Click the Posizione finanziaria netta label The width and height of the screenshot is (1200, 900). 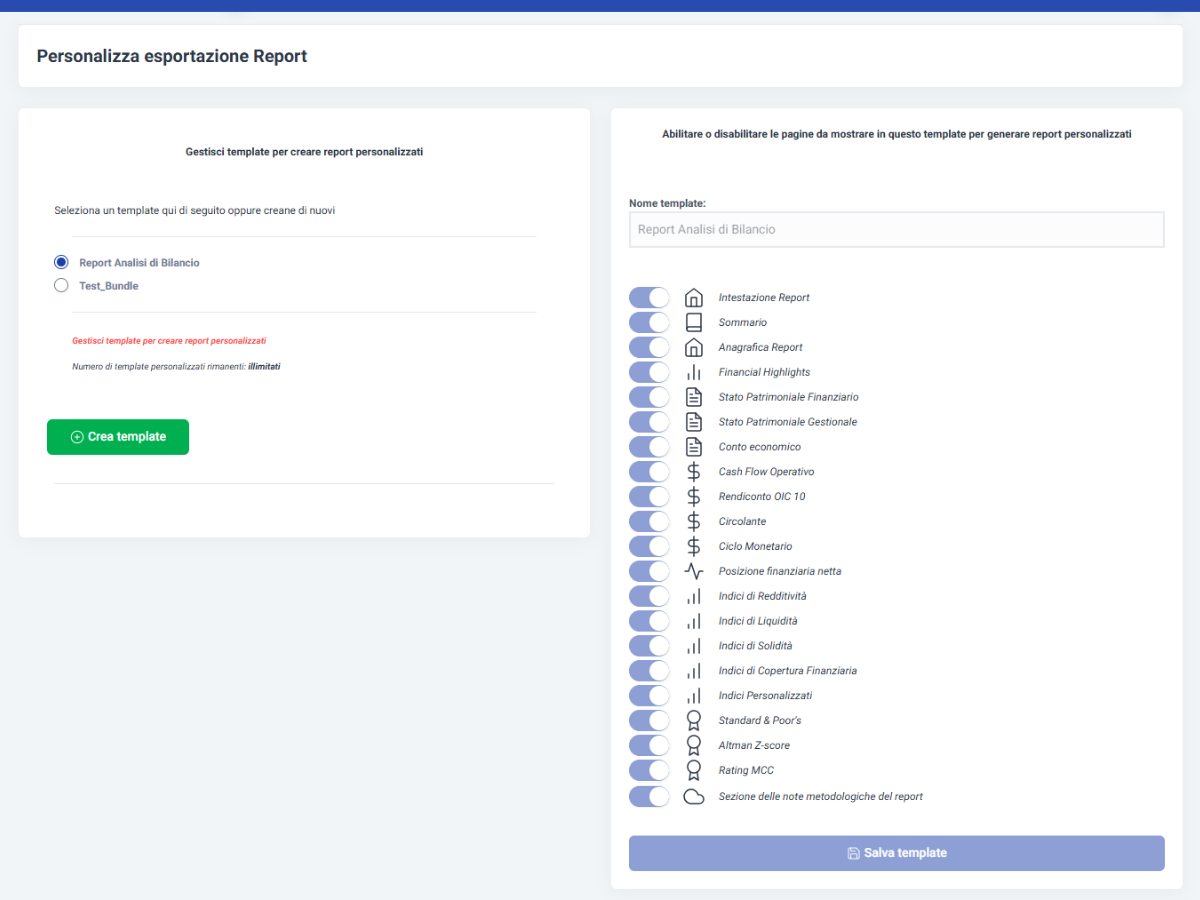[780, 572]
